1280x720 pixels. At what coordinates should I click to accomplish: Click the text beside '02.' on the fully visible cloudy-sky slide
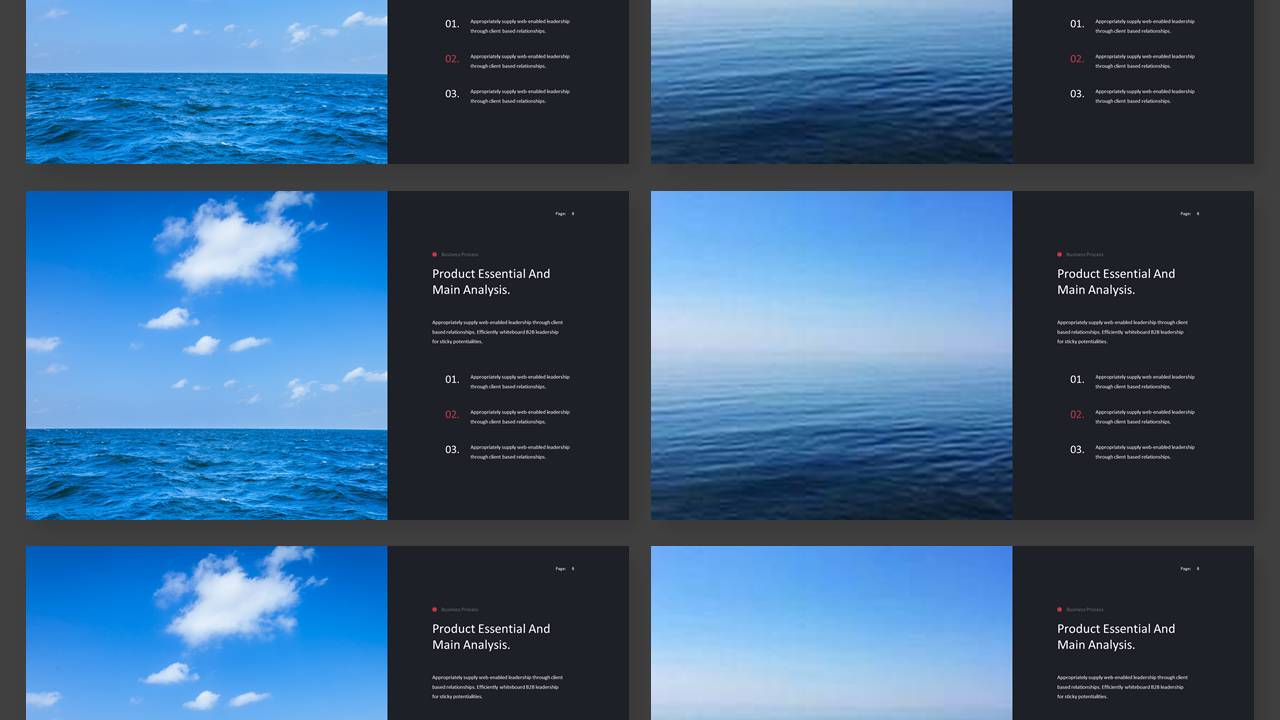pyautogui.click(x=520, y=417)
